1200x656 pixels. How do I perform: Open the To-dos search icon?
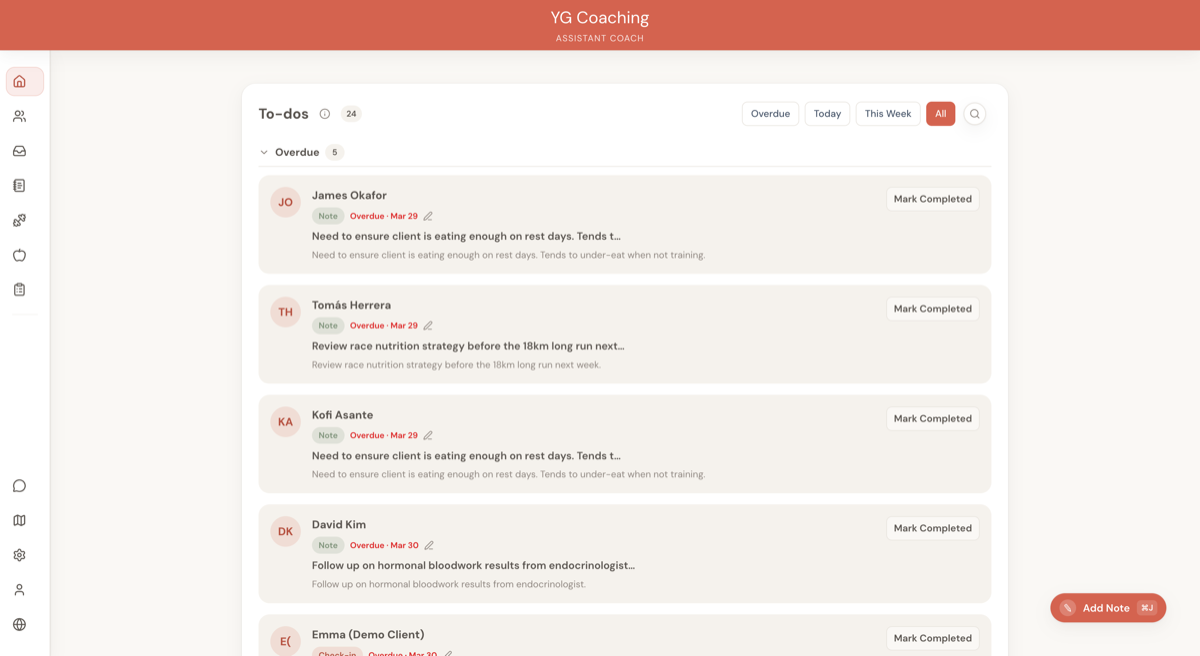974,113
